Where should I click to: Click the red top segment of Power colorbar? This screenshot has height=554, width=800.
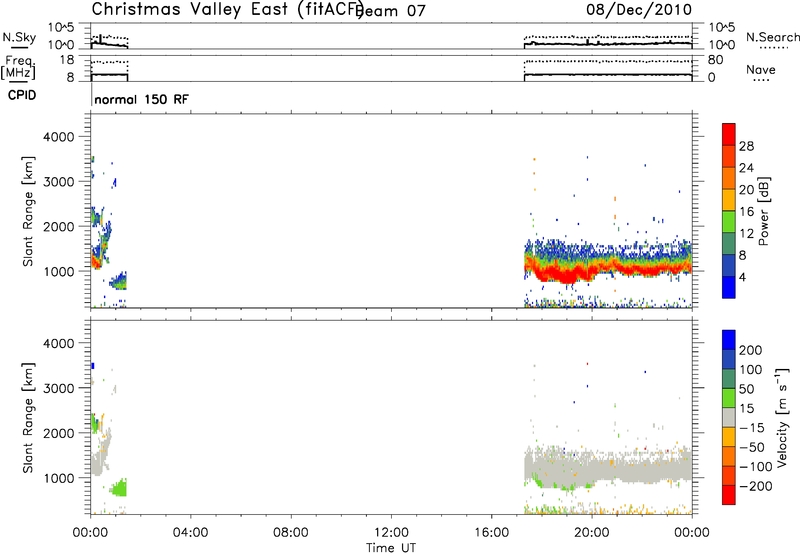(x=729, y=135)
